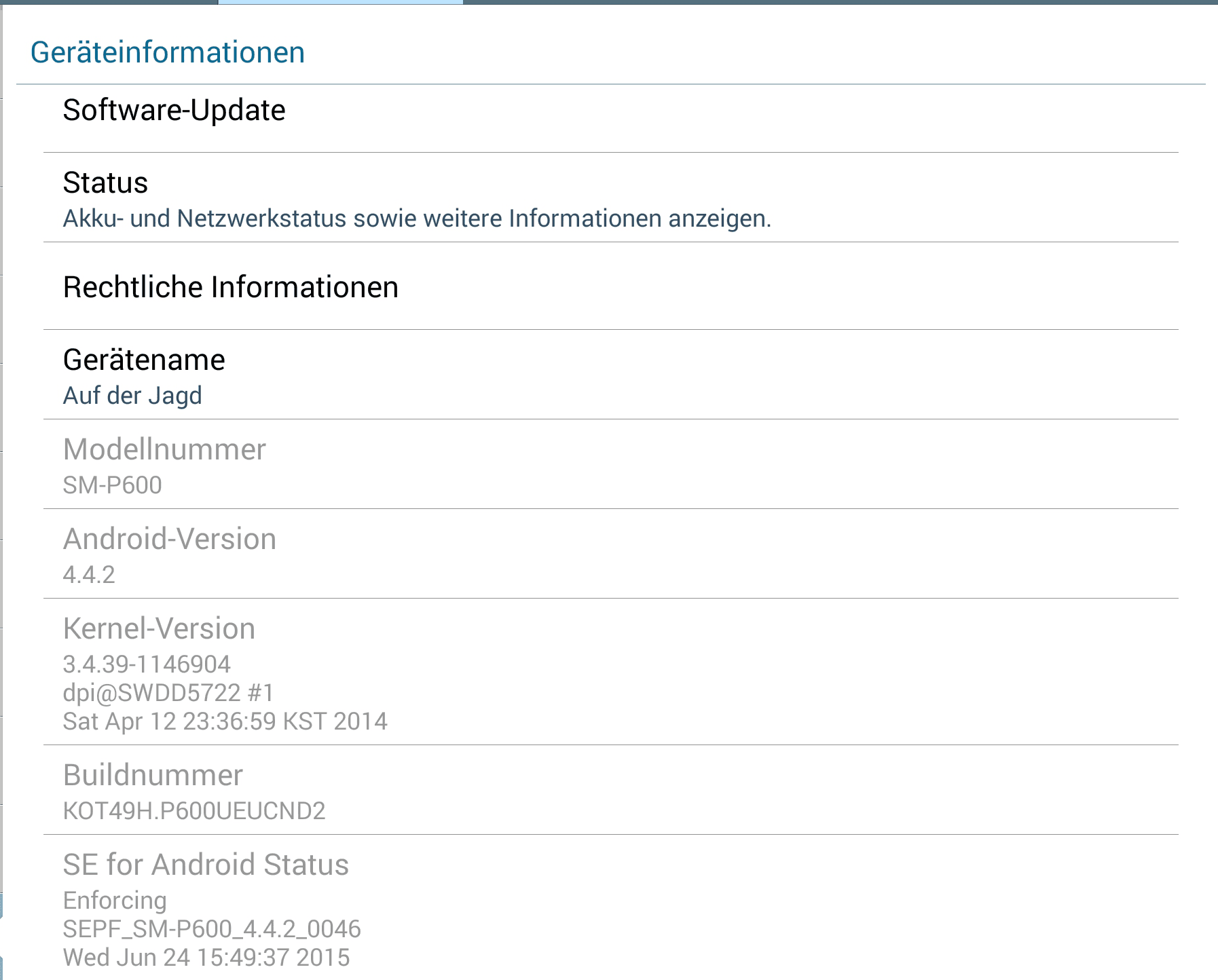Tap the kernel string 3.4.39-1146904

coord(147,664)
